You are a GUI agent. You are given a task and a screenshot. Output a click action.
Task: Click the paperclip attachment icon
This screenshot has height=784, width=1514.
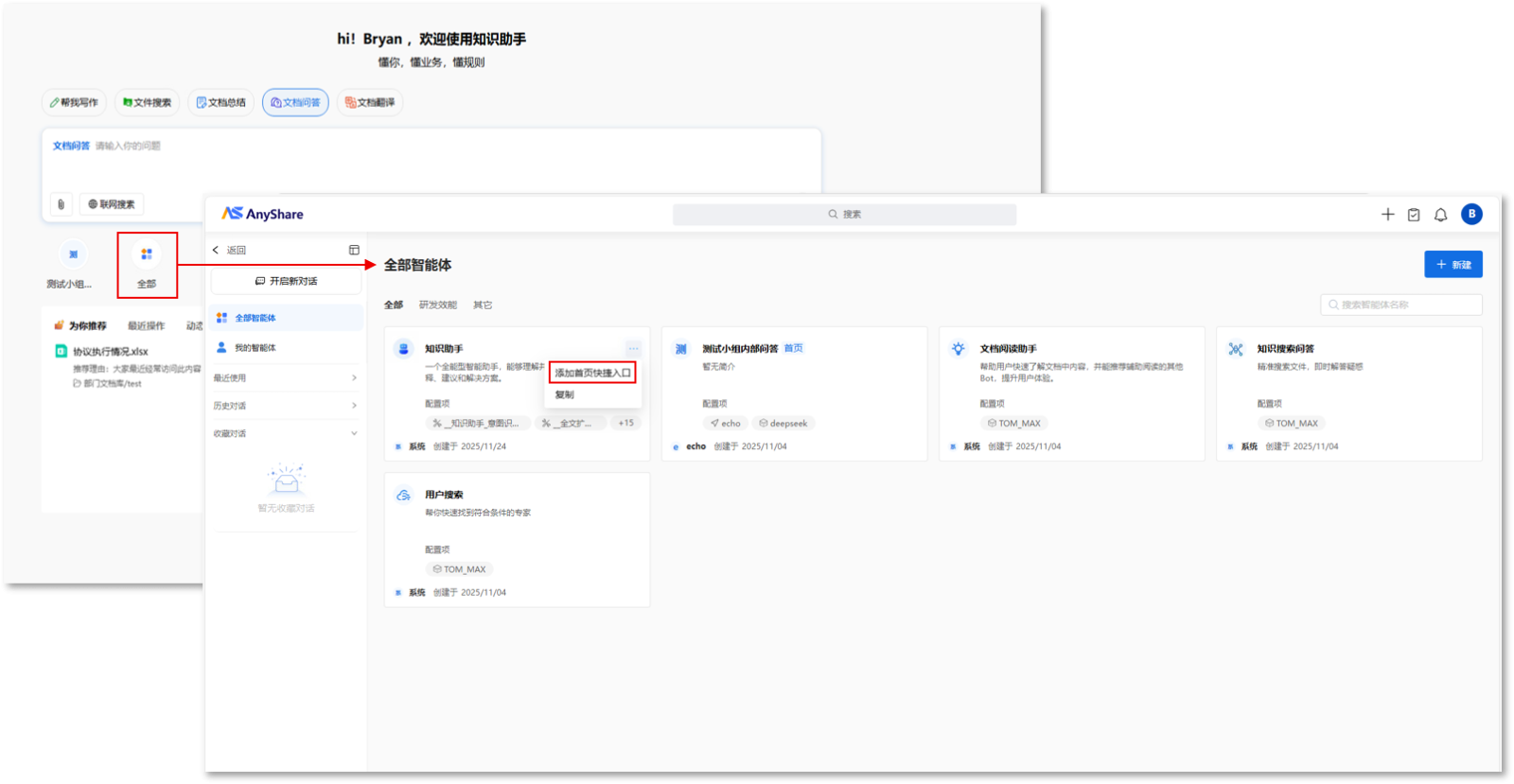pos(61,204)
